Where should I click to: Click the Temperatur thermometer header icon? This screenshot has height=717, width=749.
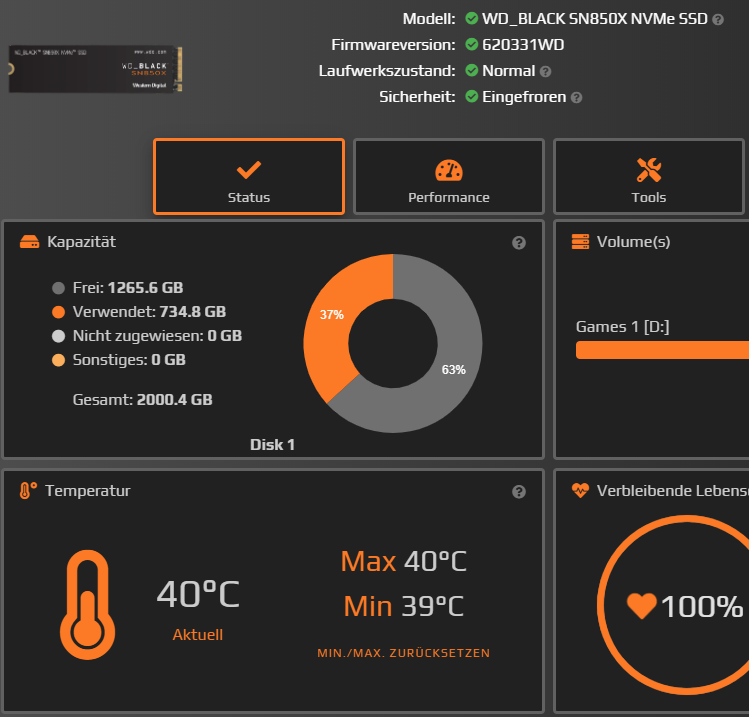28,491
